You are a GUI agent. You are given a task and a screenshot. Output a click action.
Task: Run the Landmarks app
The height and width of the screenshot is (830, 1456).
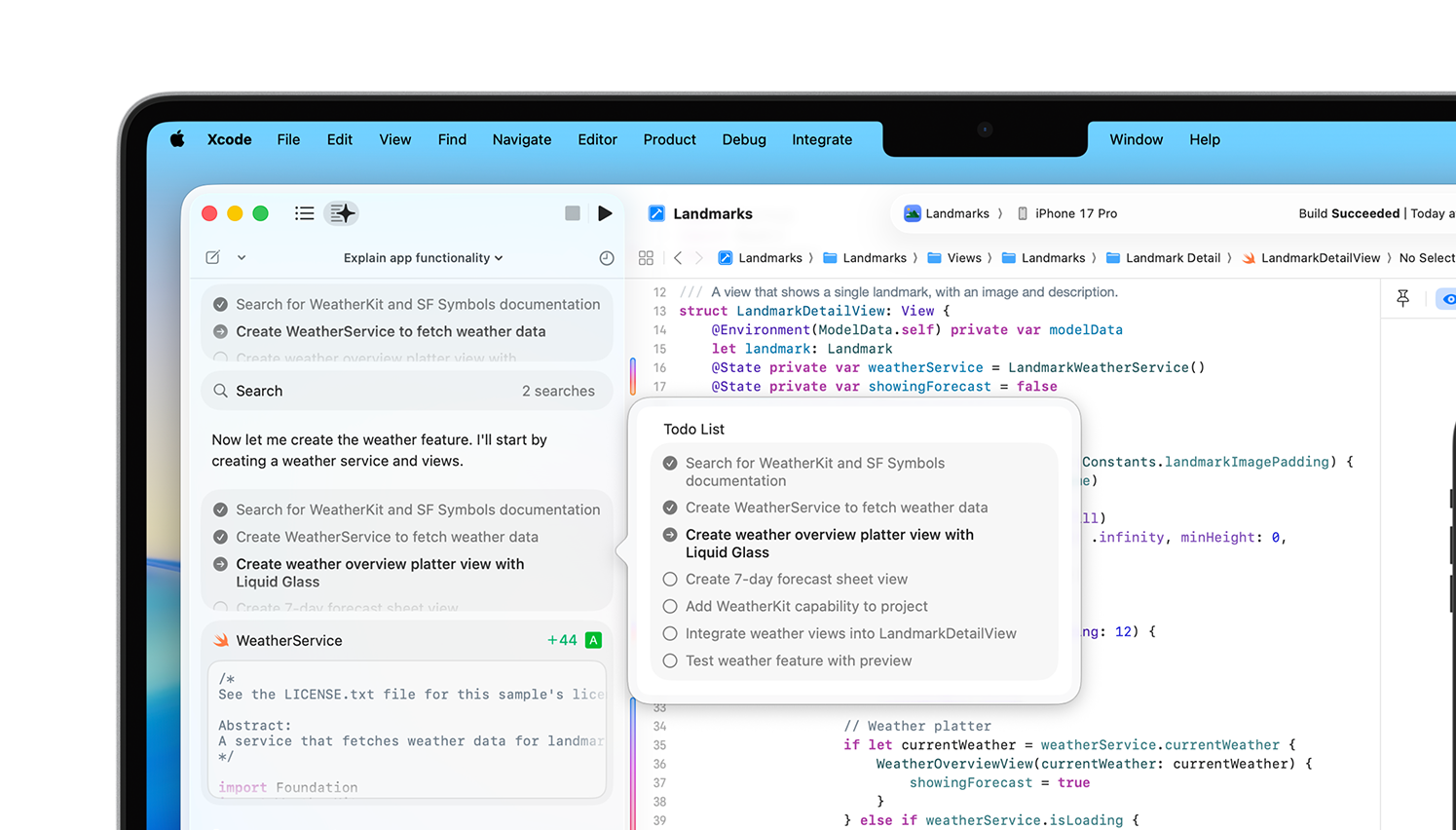(605, 213)
